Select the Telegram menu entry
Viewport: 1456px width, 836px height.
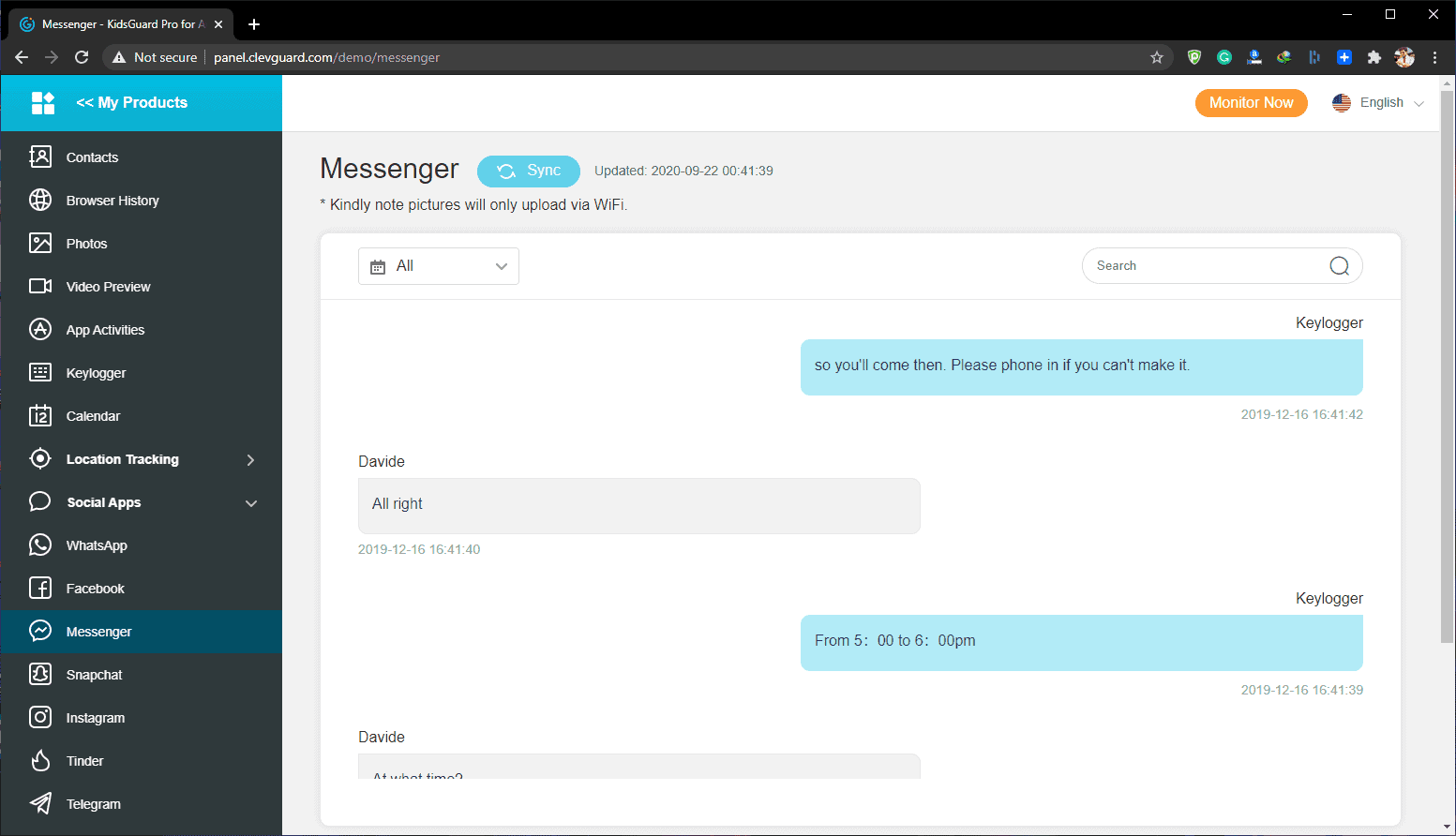point(94,803)
